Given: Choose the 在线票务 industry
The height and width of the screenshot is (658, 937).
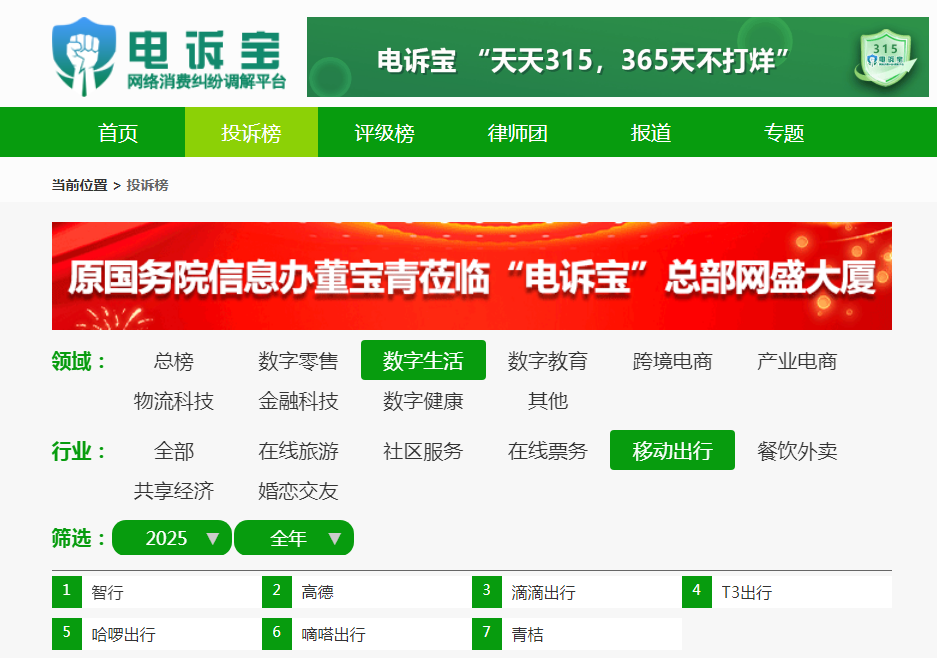Looking at the screenshot, I should click(x=547, y=451).
